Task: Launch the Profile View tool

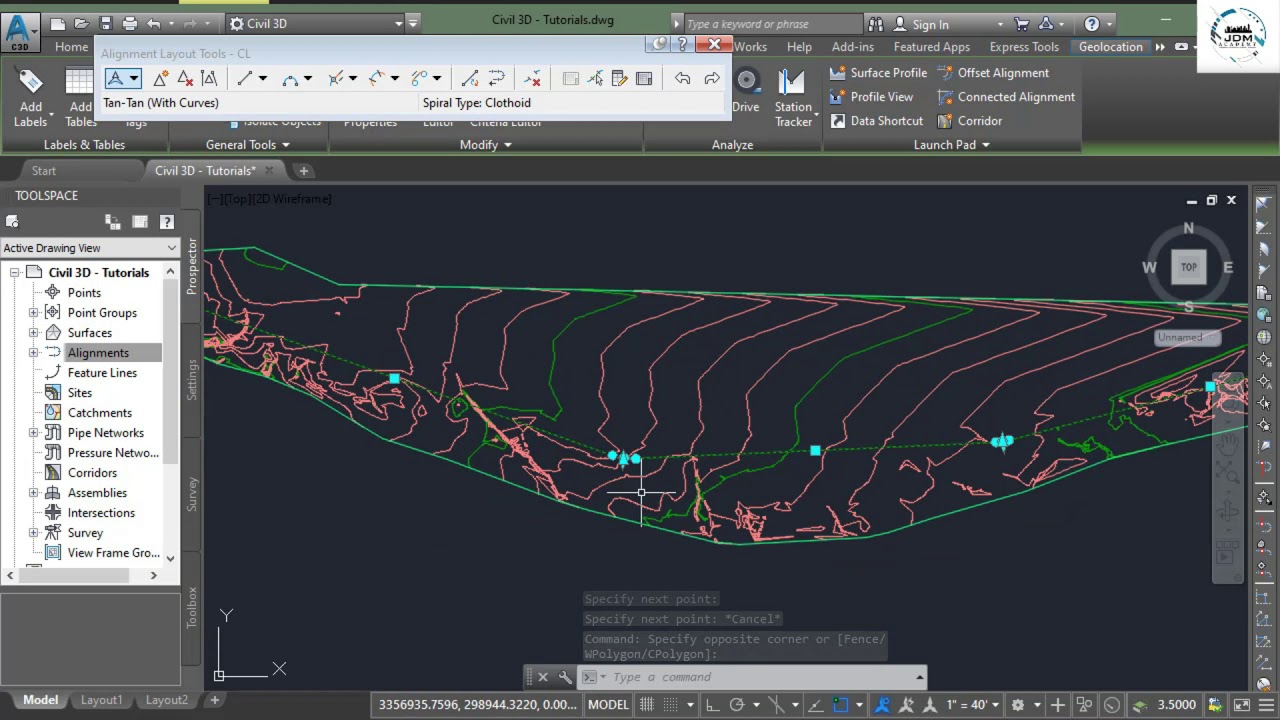Action: point(871,97)
